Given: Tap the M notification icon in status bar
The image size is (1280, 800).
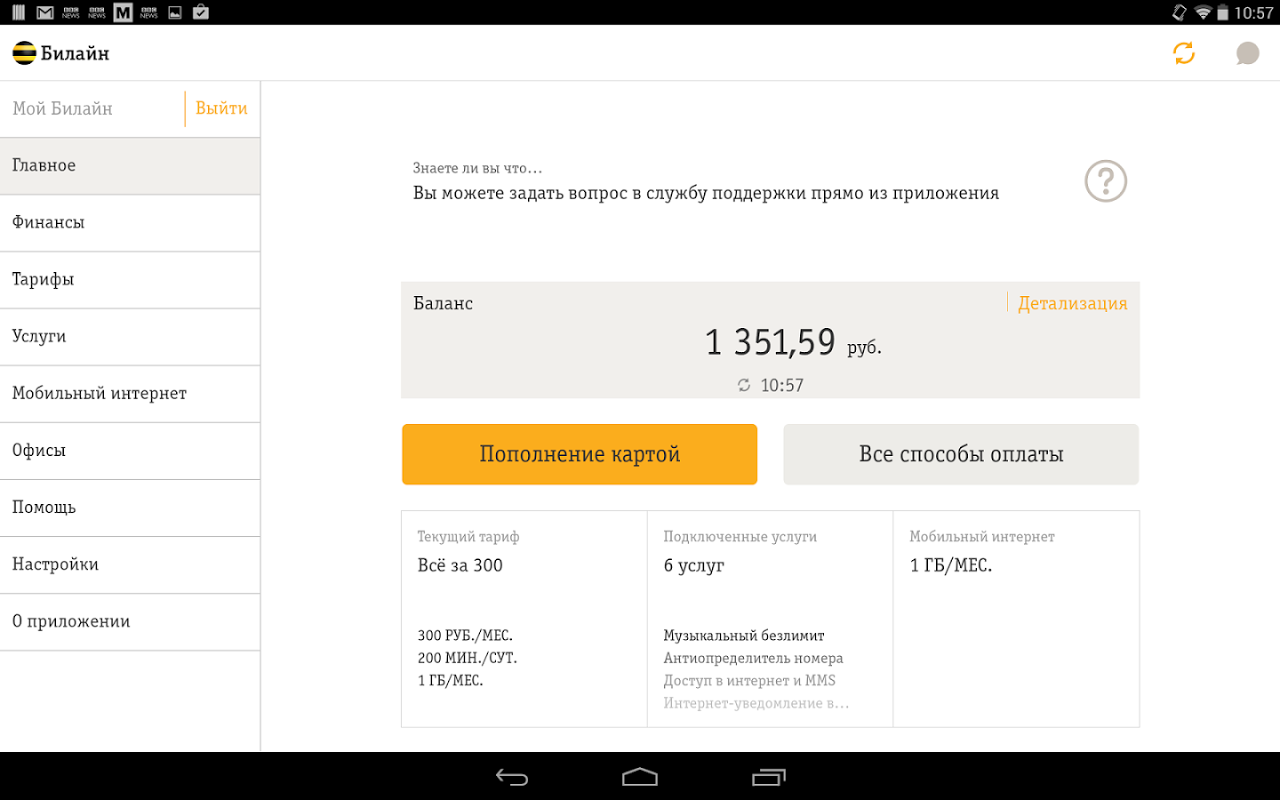Looking at the screenshot, I should (x=123, y=12).
